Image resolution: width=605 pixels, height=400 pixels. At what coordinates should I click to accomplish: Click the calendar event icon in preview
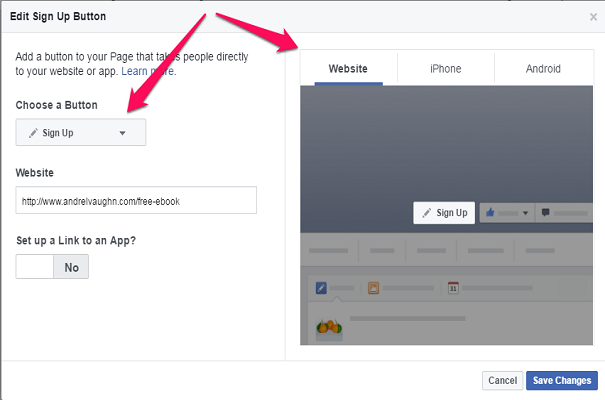pos(452,288)
